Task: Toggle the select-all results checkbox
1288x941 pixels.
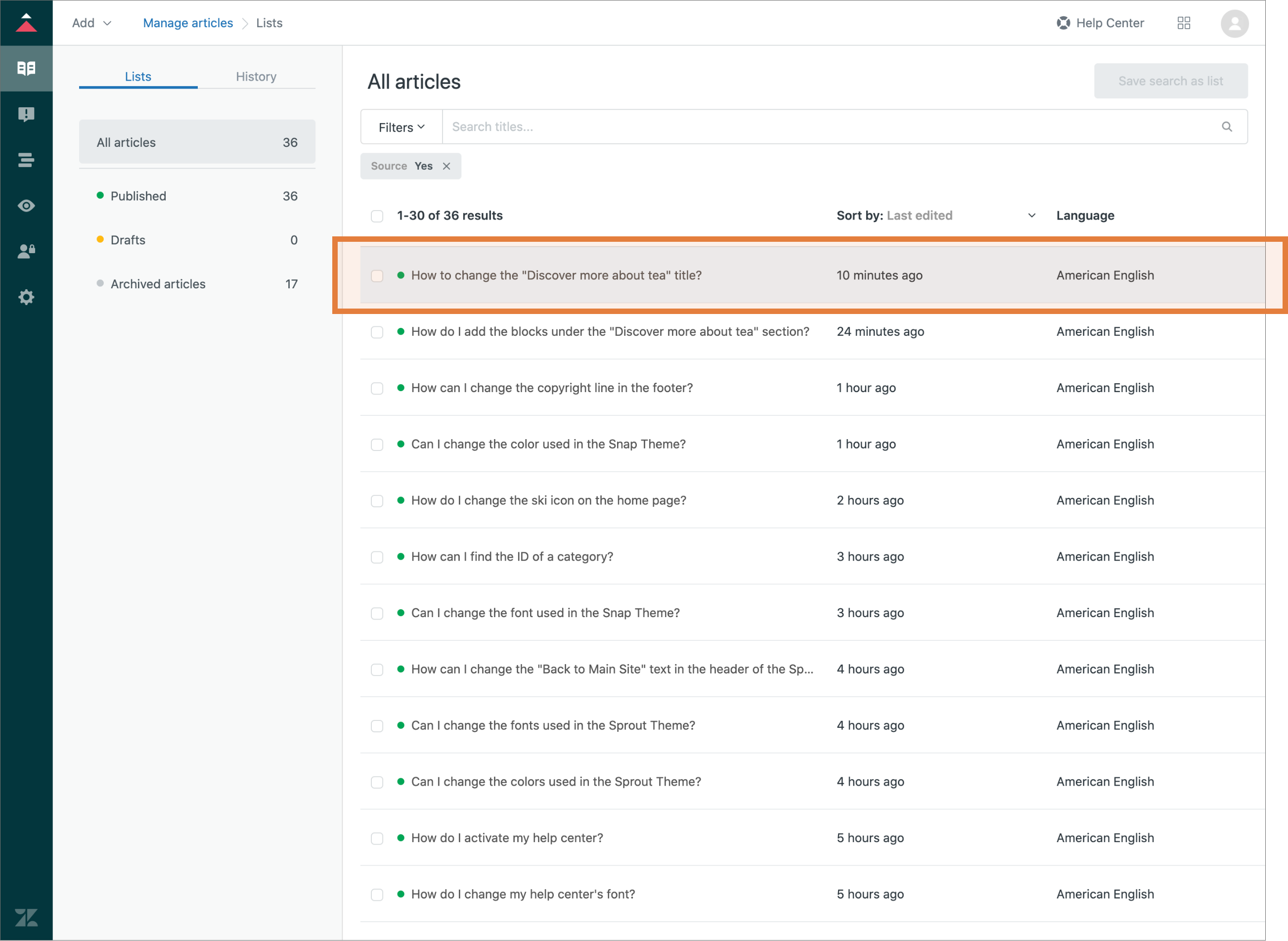Action: (377, 216)
